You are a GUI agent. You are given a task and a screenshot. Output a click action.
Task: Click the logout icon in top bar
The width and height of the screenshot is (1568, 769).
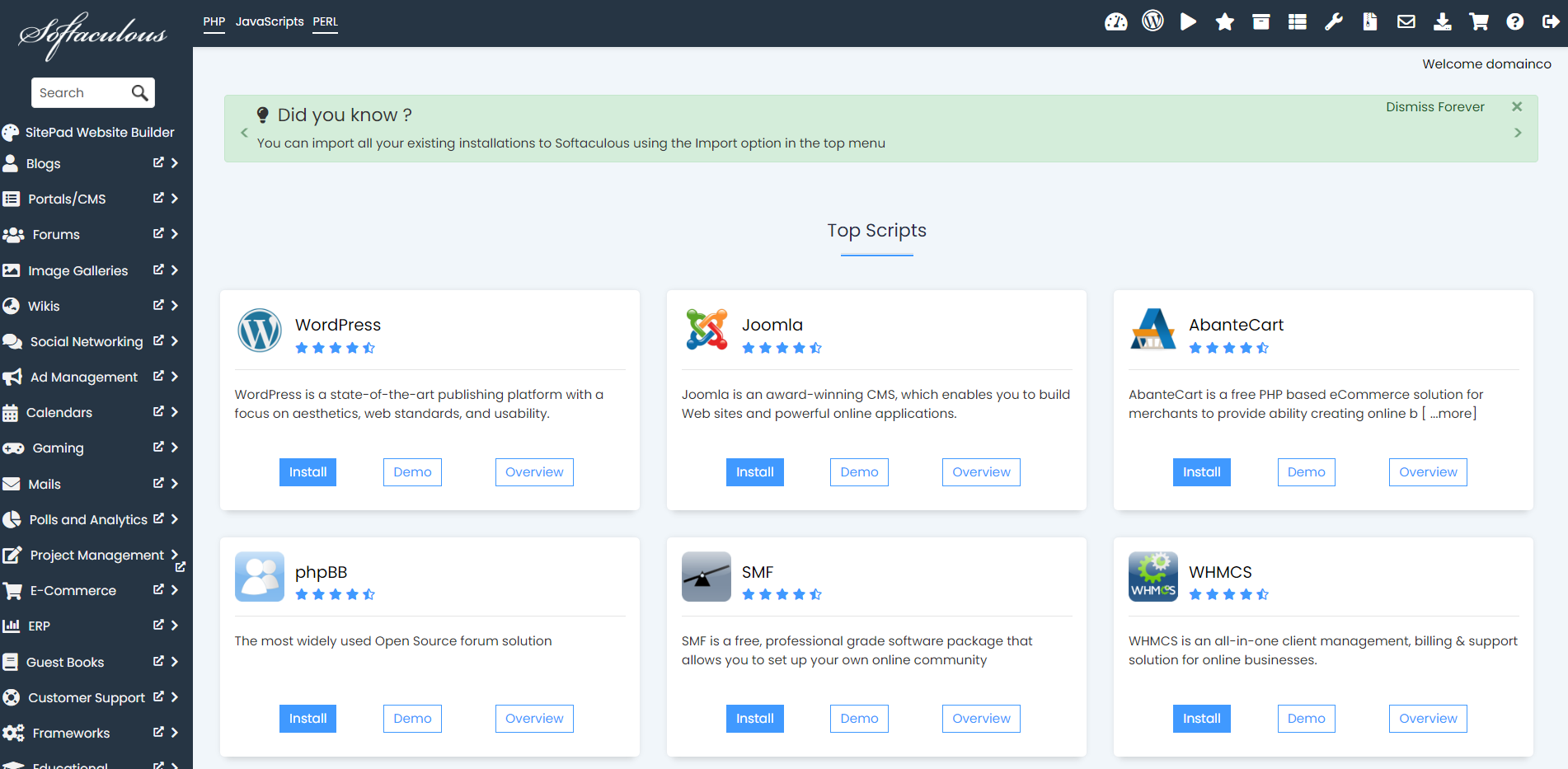(1551, 22)
